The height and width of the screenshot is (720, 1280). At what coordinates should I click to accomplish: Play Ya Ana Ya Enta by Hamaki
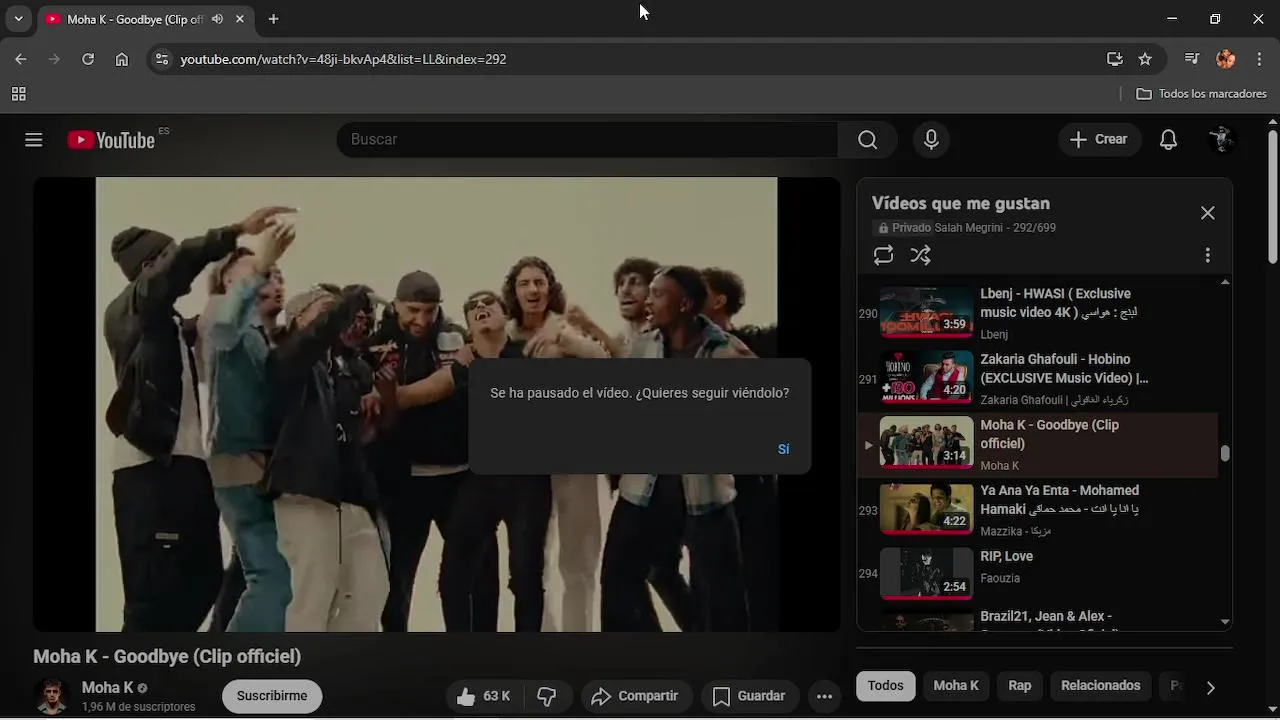tap(1039, 510)
